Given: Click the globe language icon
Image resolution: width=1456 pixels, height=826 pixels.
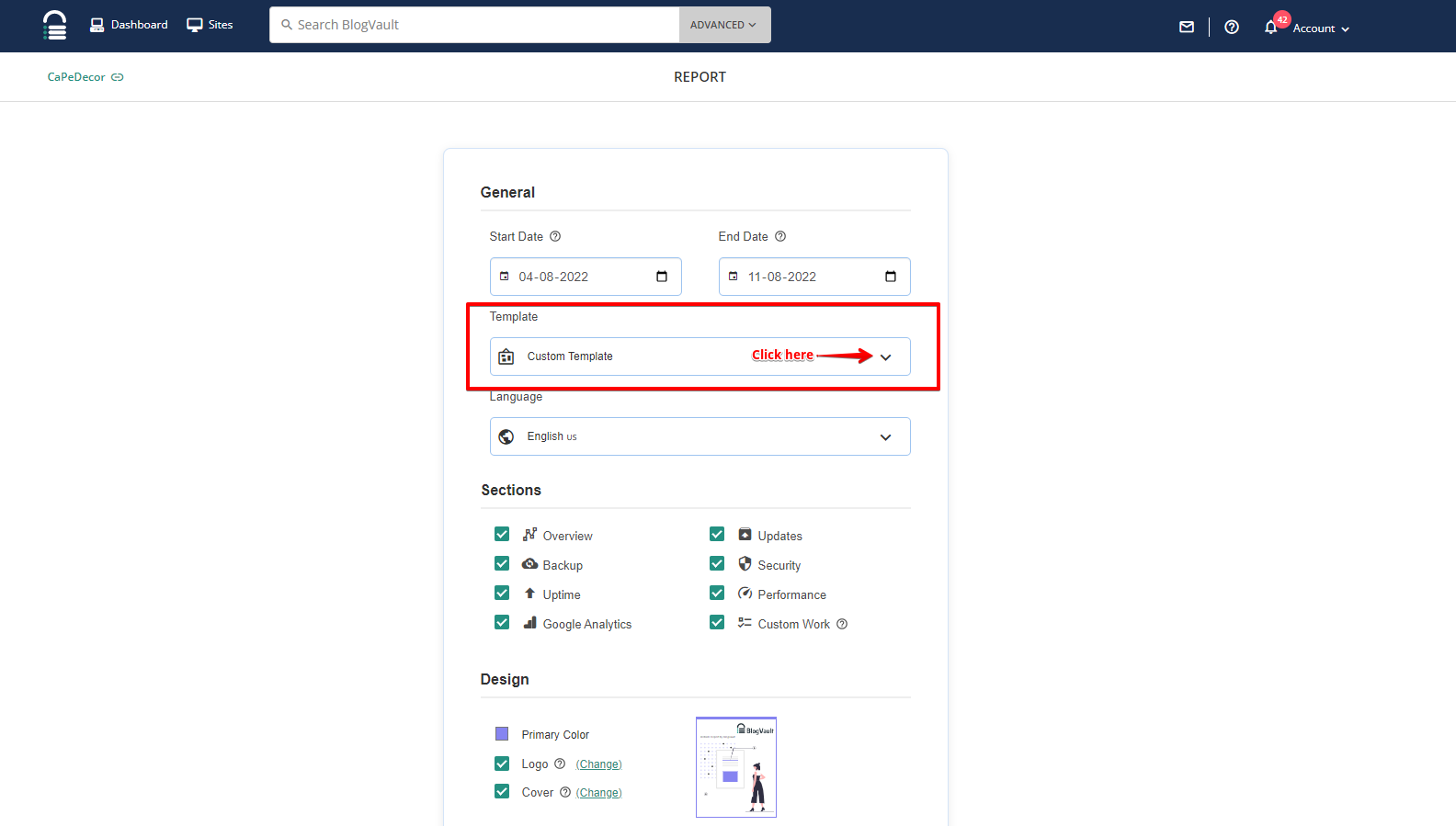Looking at the screenshot, I should pyautogui.click(x=506, y=436).
